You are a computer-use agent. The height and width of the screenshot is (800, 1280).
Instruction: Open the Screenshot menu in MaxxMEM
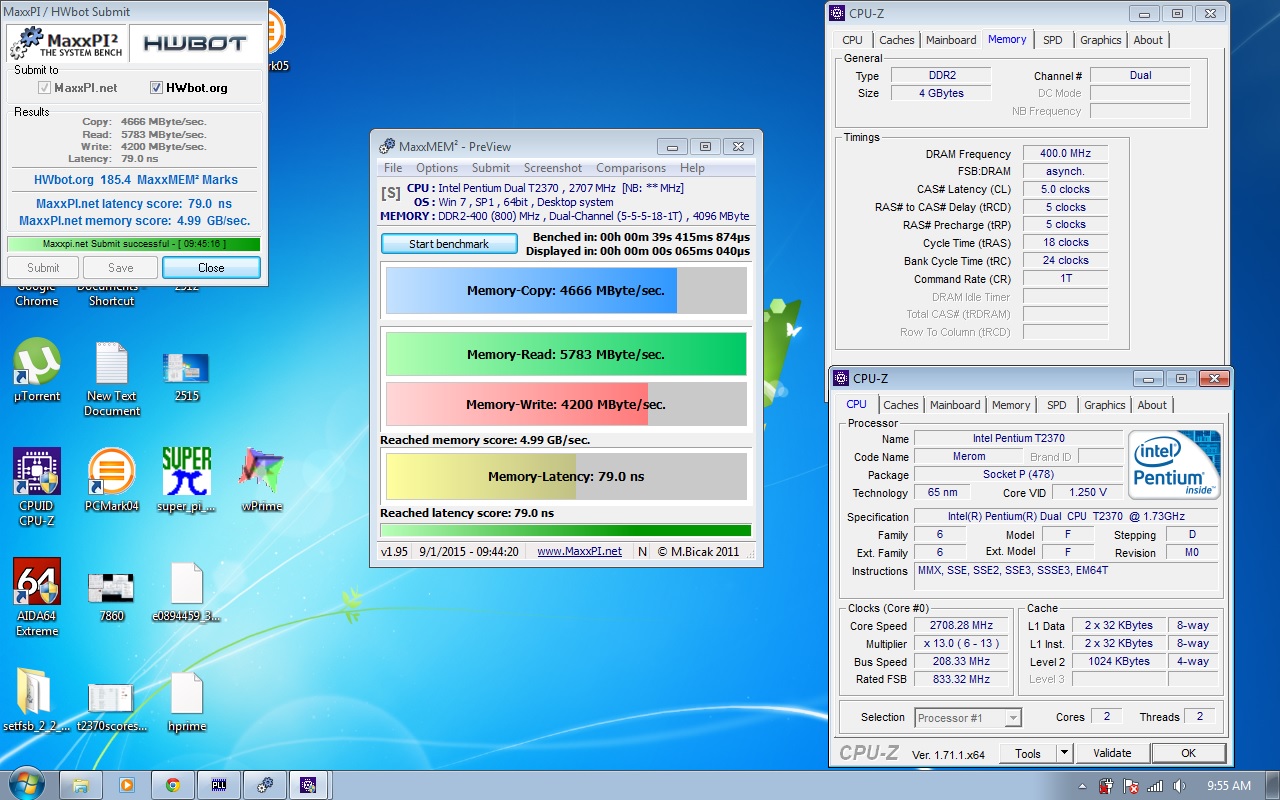pos(553,168)
